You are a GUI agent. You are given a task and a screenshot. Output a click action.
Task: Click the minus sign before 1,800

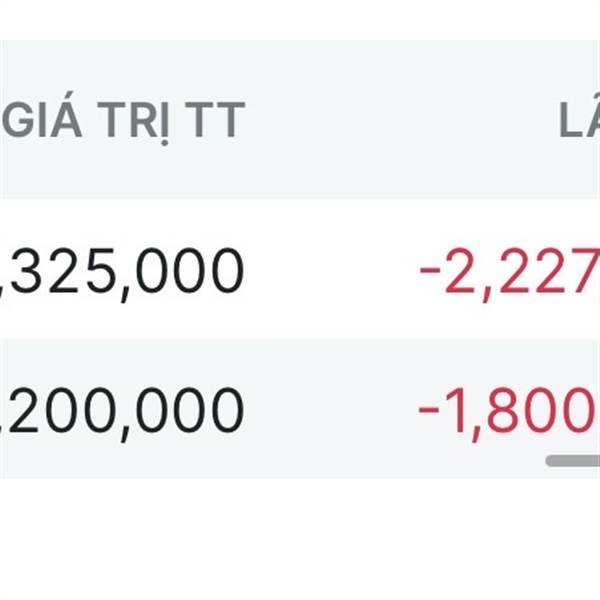click(432, 412)
